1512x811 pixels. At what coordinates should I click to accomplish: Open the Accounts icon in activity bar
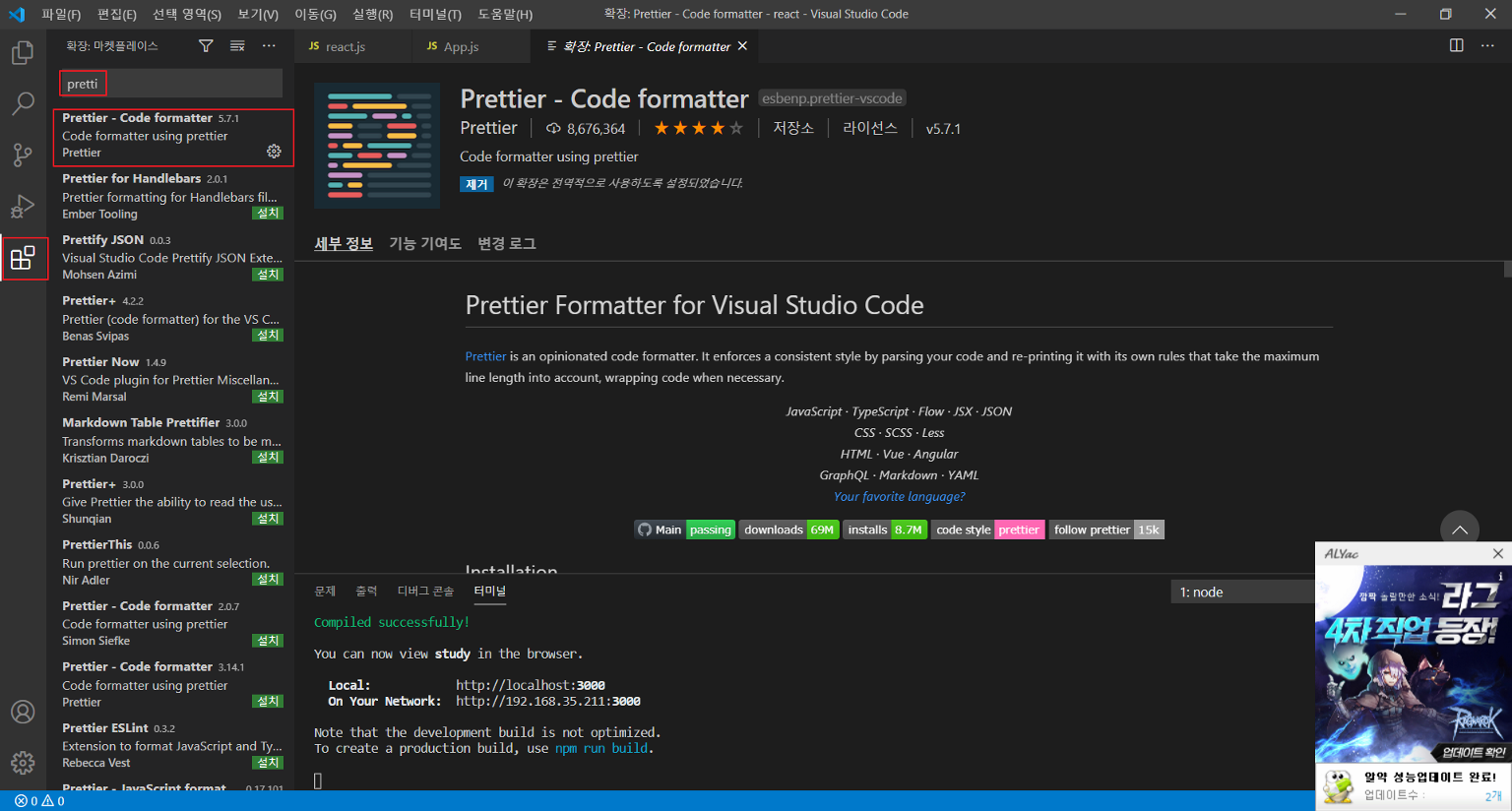pos(23,712)
